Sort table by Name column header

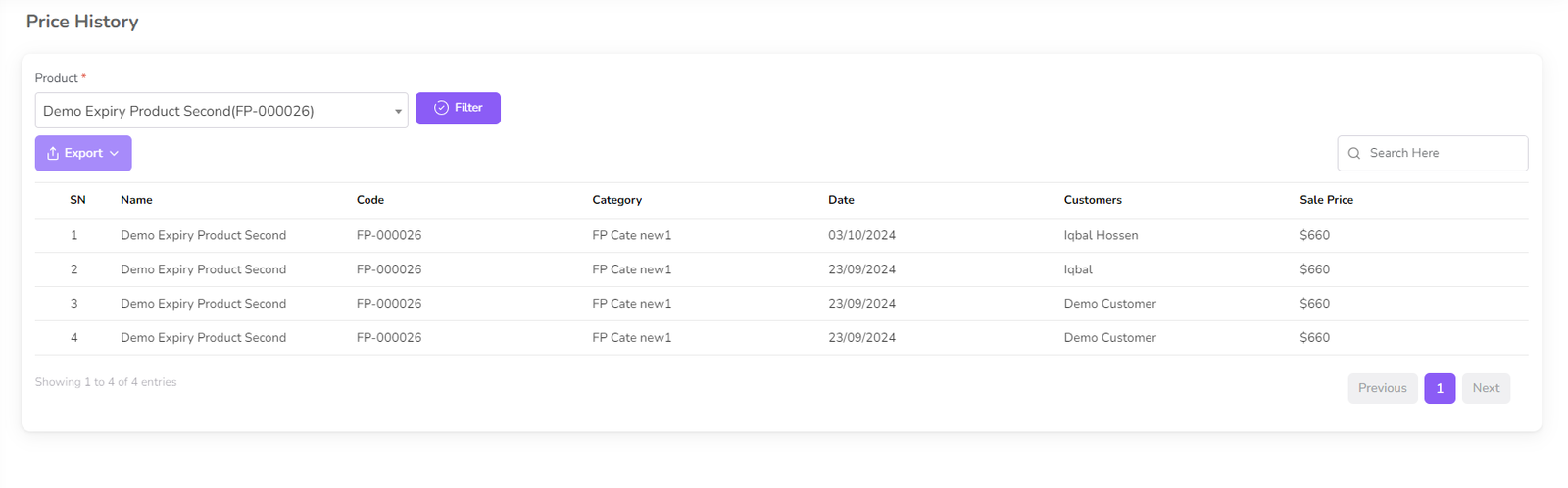pyautogui.click(x=136, y=200)
